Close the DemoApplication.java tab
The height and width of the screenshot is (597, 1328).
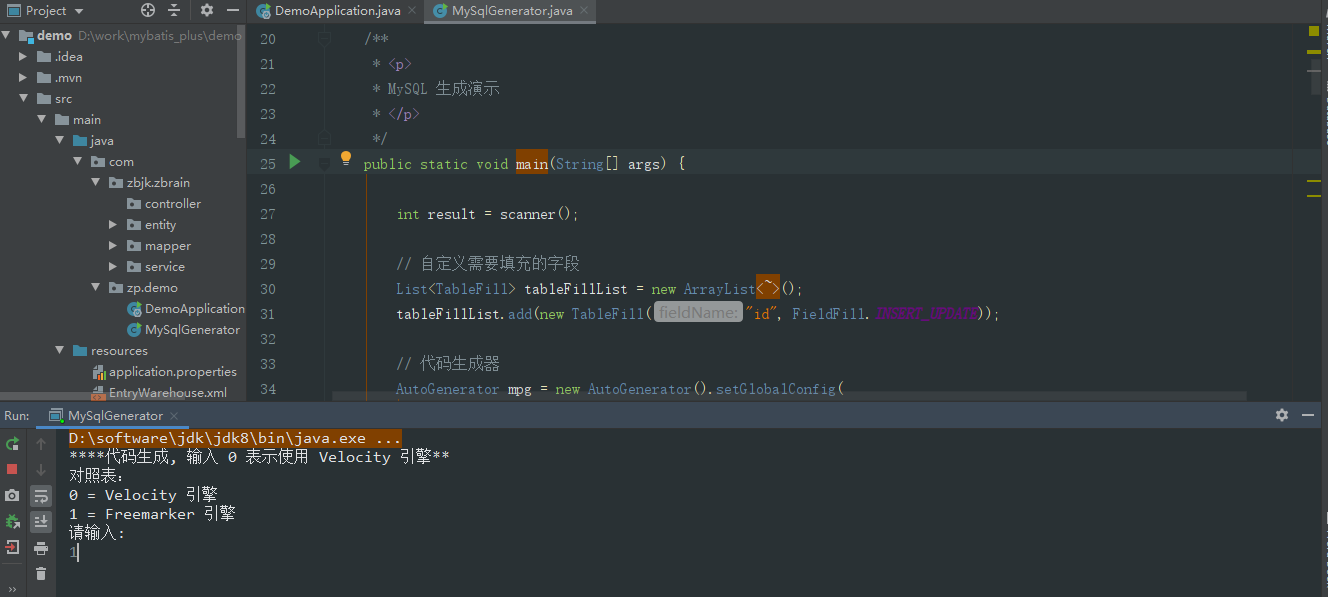413,11
